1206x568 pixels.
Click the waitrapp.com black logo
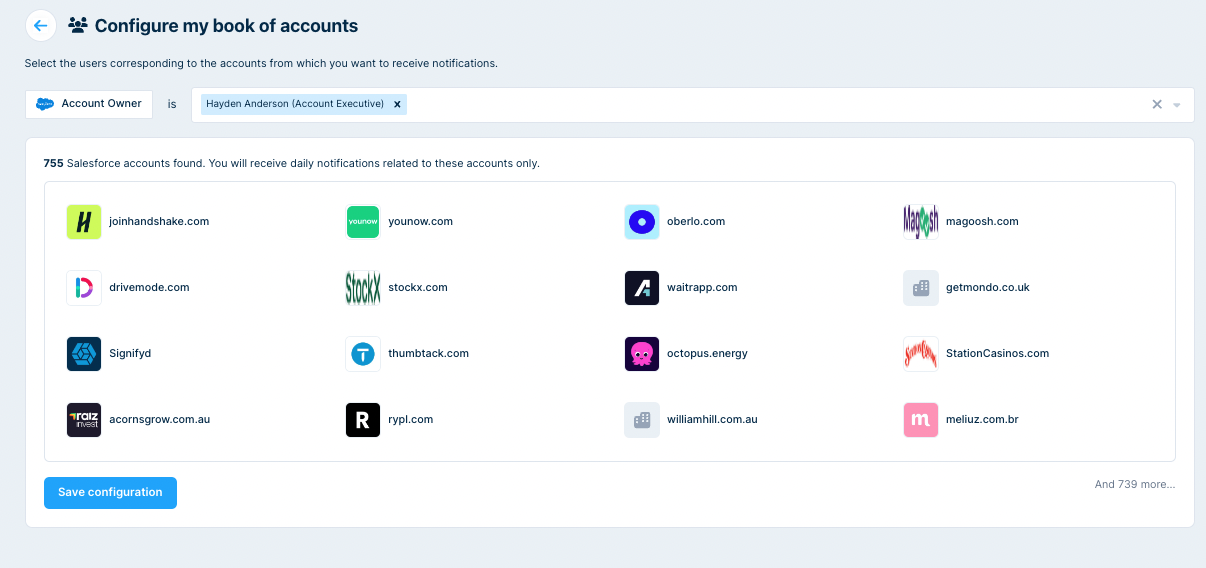[642, 288]
